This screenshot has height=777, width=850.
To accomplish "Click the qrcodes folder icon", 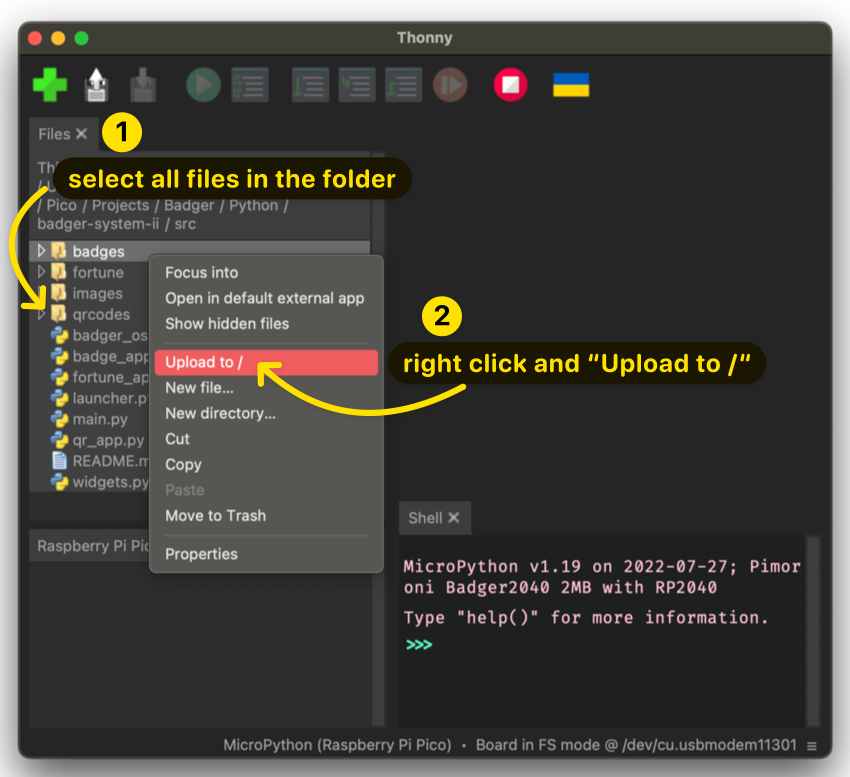I will click(x=59, y=313).
